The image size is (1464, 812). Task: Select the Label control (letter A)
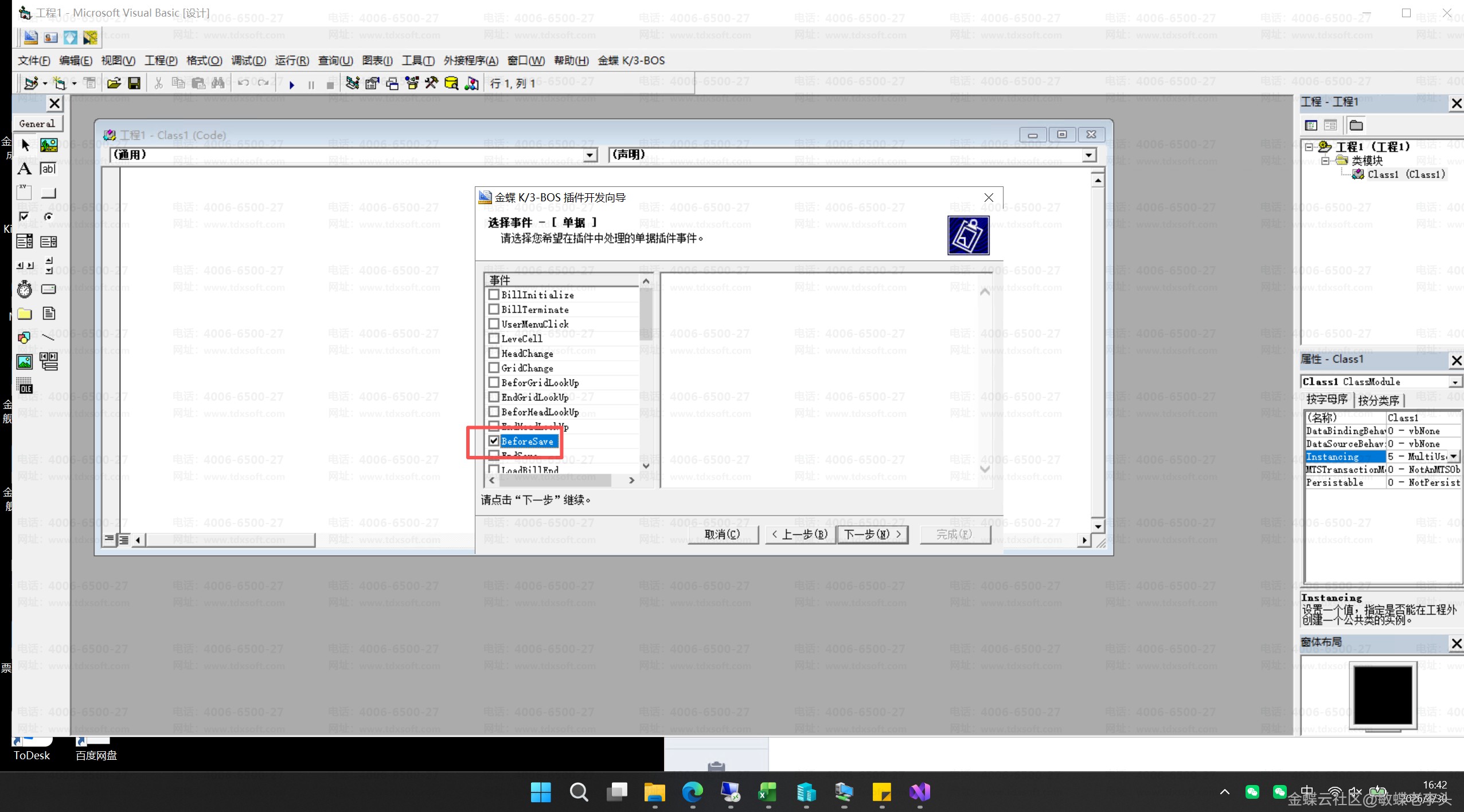25,169
